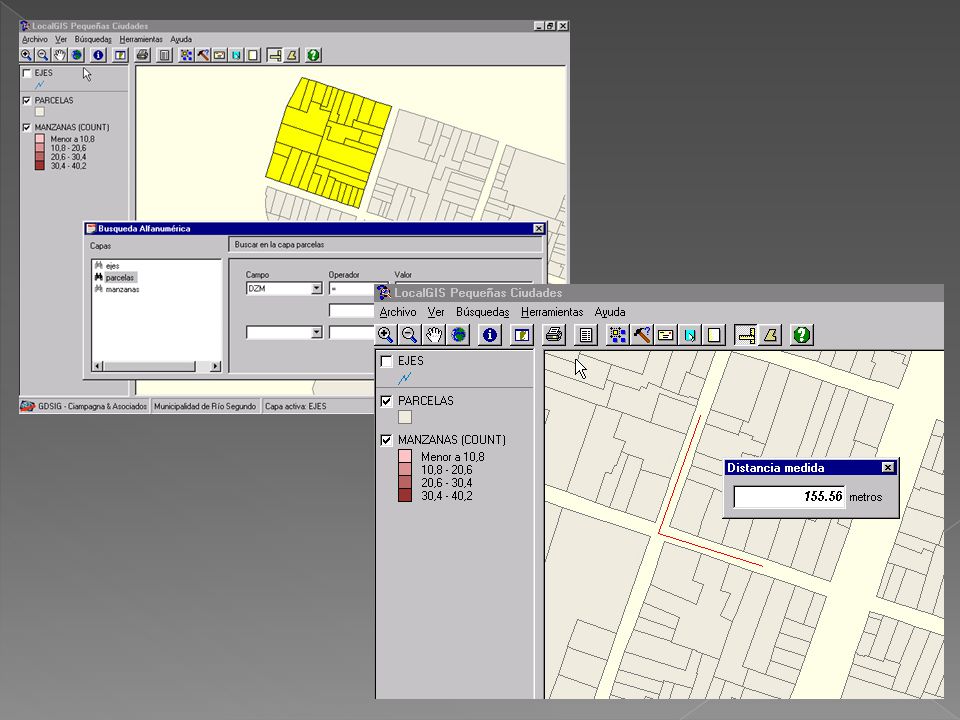The height and width of the screenshot is (720, 960).
Task: Open Herramientas menu in front LocalGIS window
Action: coord(552,312)
